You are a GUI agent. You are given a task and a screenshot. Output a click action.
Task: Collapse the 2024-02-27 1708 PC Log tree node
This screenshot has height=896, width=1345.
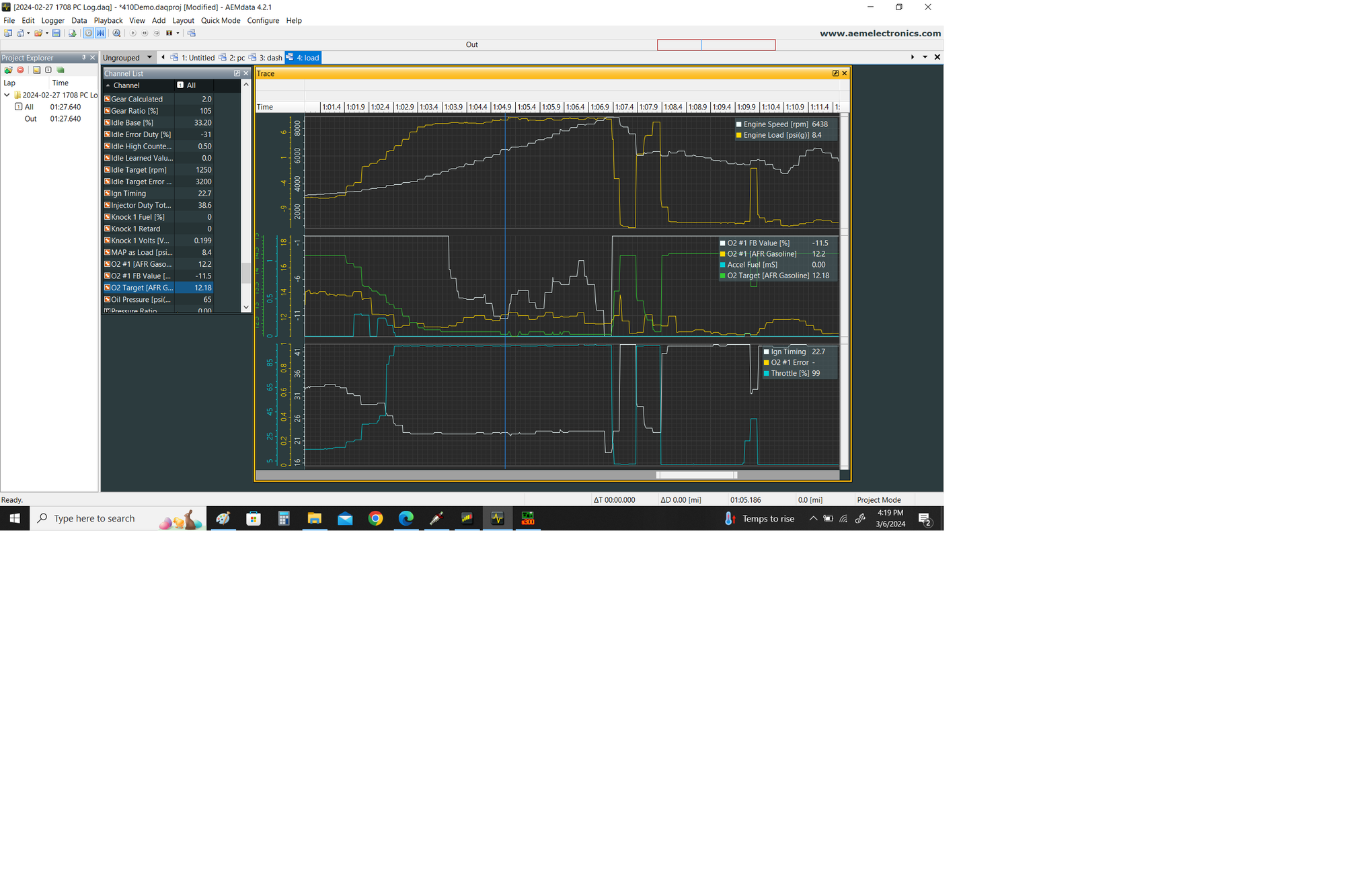click(7, 95)
